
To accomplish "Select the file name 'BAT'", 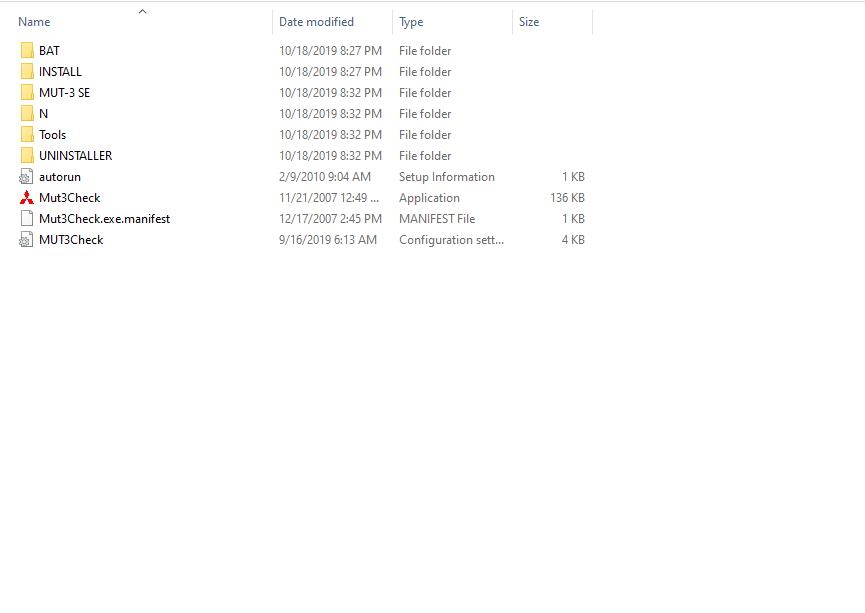I will 49,51.
